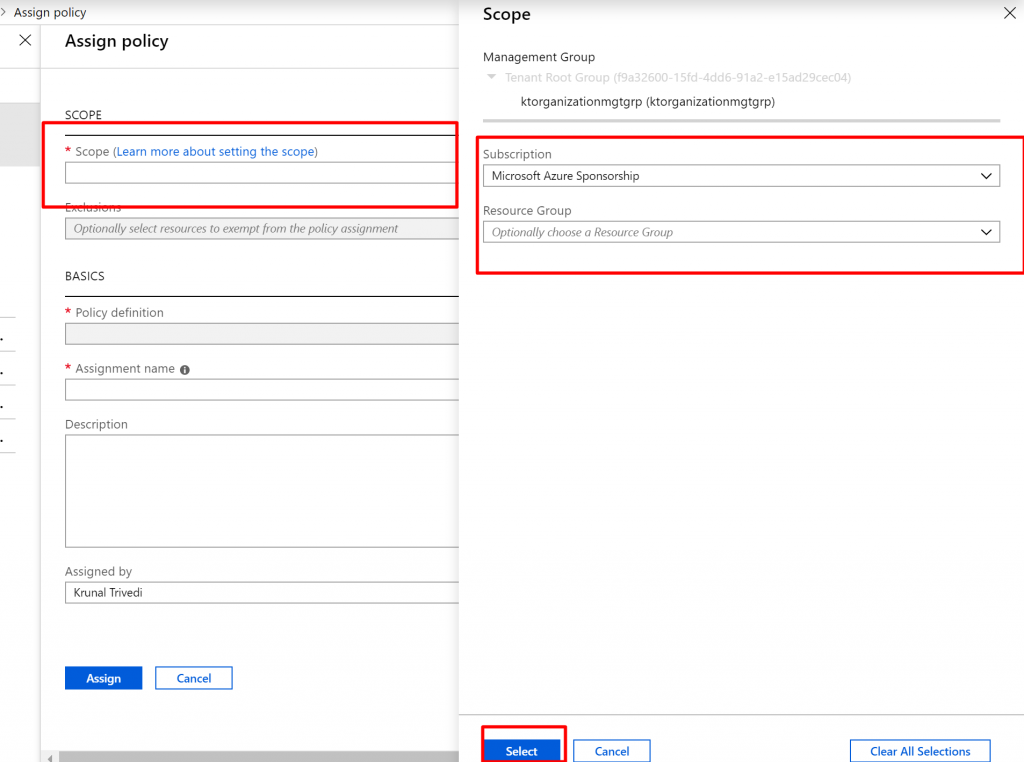Click the Assignment name text box
The width and height of the screenshot is (1024, 762).
pos(260,390)
